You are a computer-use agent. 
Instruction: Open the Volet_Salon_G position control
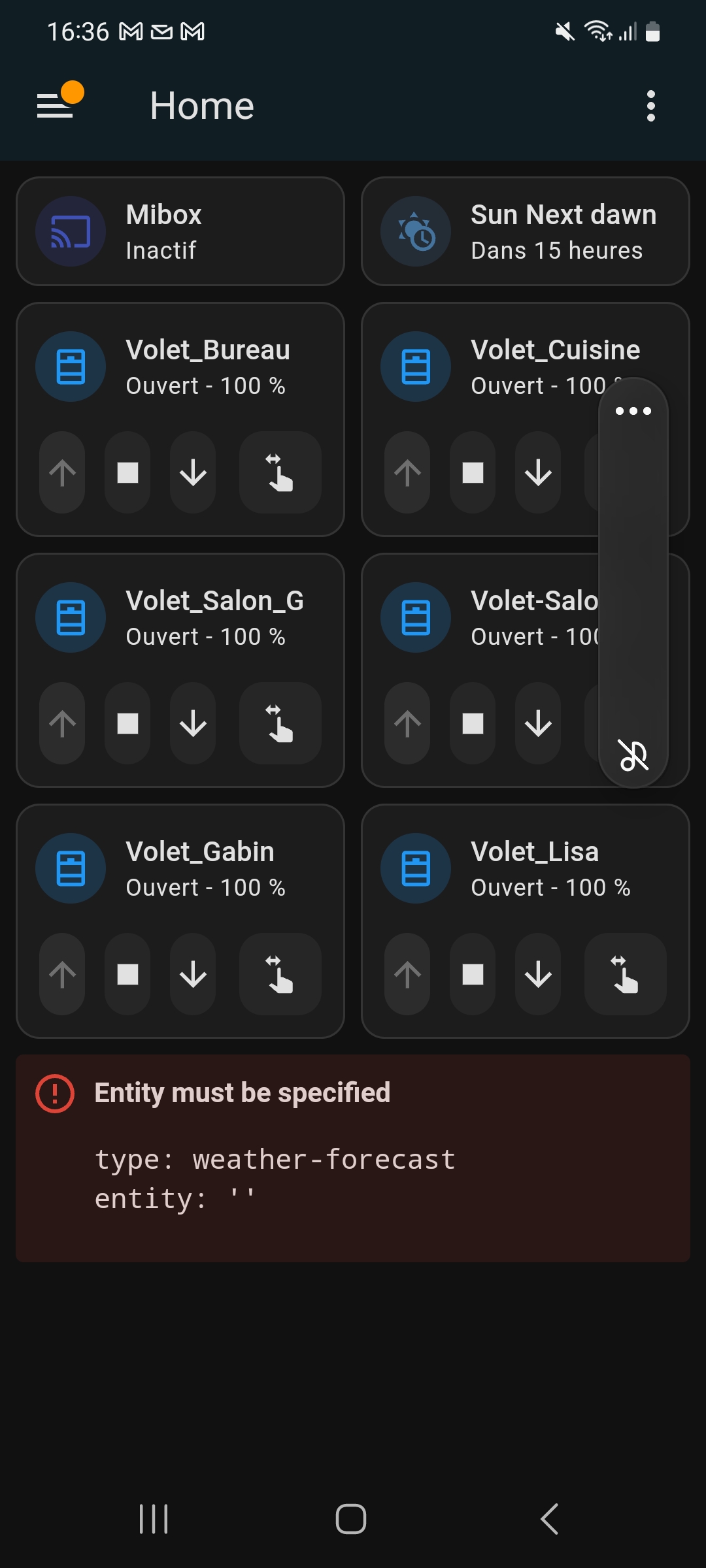(280, 723)
